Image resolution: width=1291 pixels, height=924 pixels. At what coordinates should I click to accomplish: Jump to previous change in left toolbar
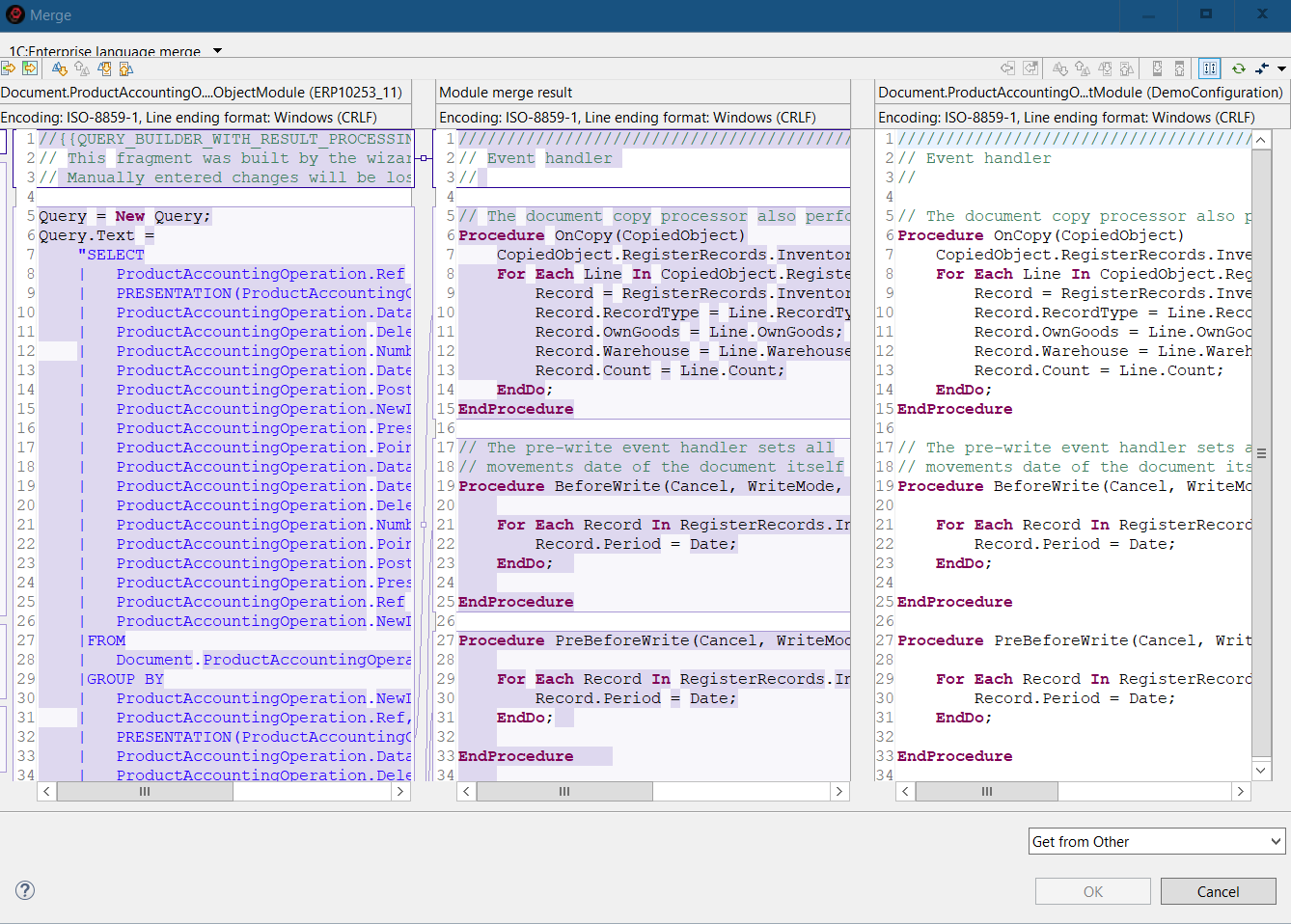pos(125,68)
